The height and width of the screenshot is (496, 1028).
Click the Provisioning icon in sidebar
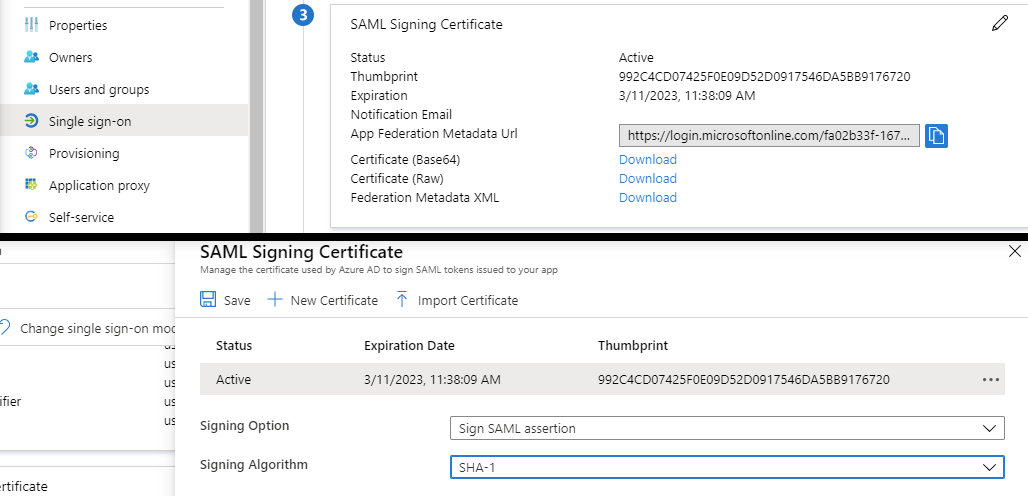tap(31, 153)
